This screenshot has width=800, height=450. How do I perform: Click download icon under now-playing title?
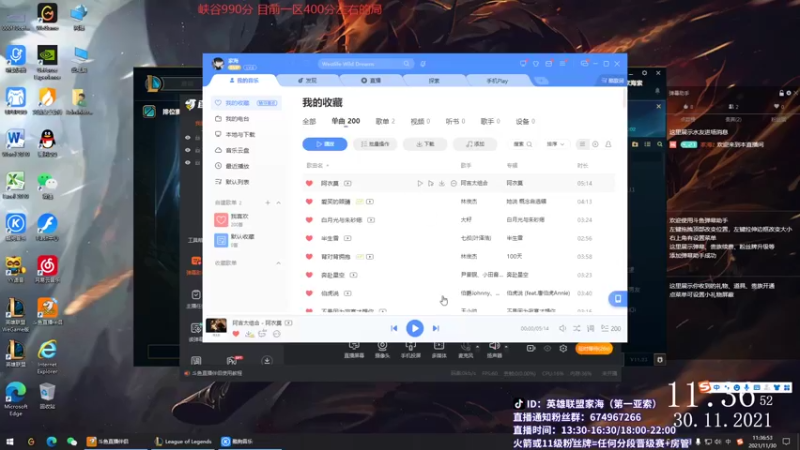(249, 334)
